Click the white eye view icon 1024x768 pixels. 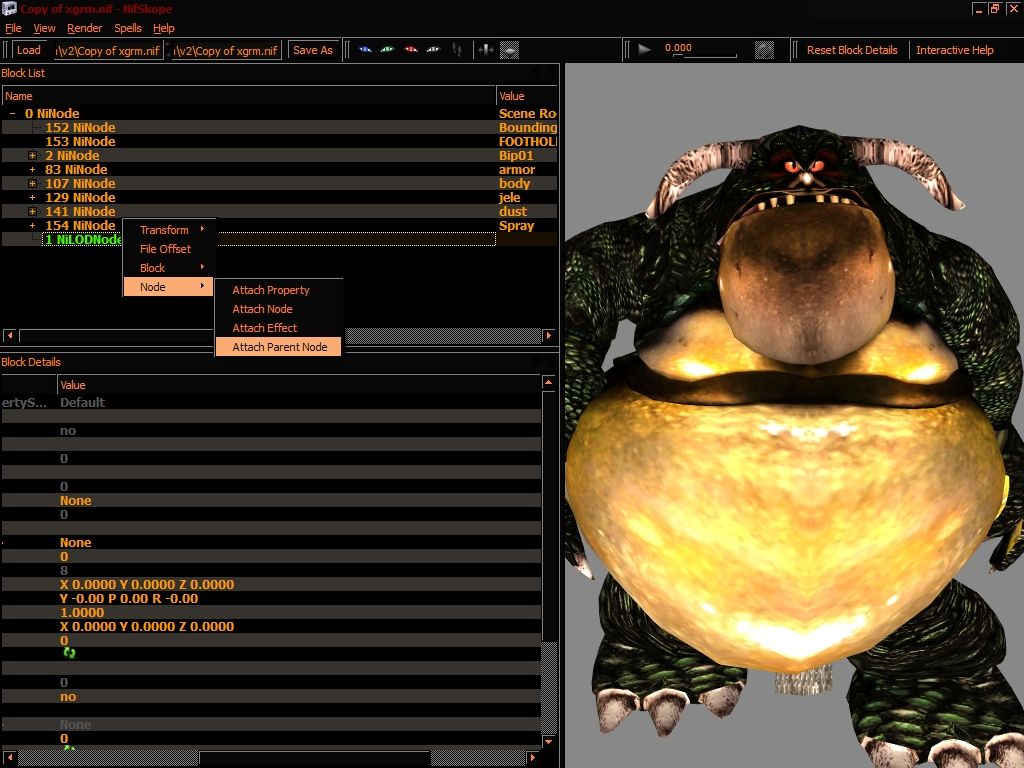[433, 50]
